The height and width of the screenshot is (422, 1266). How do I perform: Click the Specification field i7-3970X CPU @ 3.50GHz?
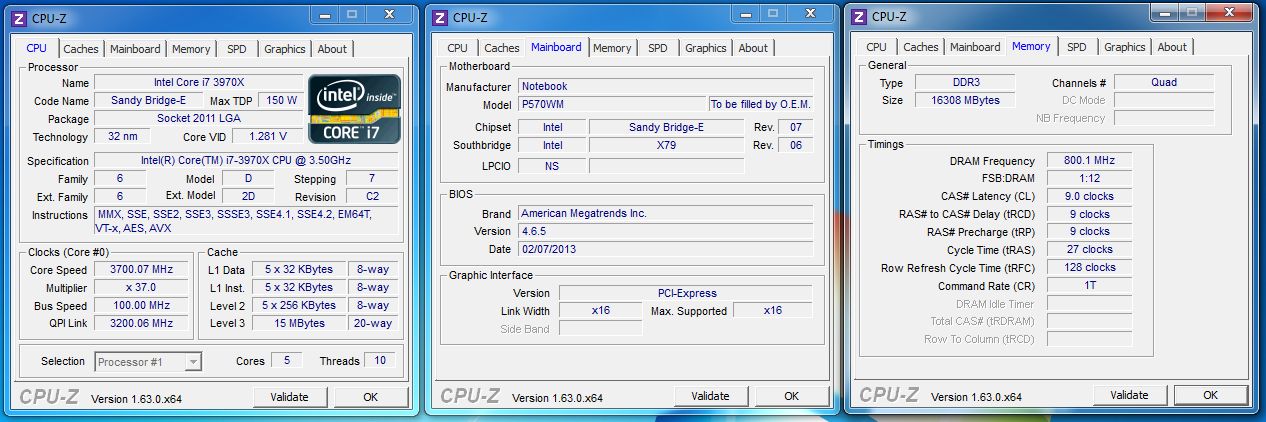(x=247, y=161)
